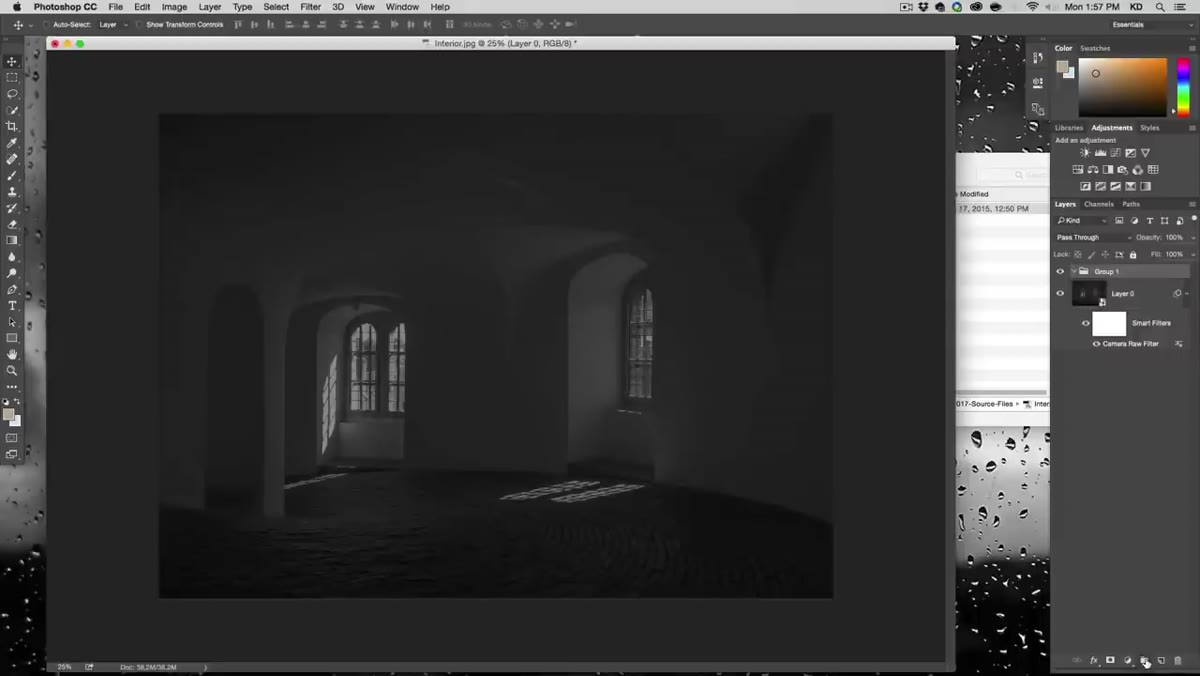Hide Layer 0 visibility
This screenshot has height=676, width=1200.
[x=1060, y=293]
